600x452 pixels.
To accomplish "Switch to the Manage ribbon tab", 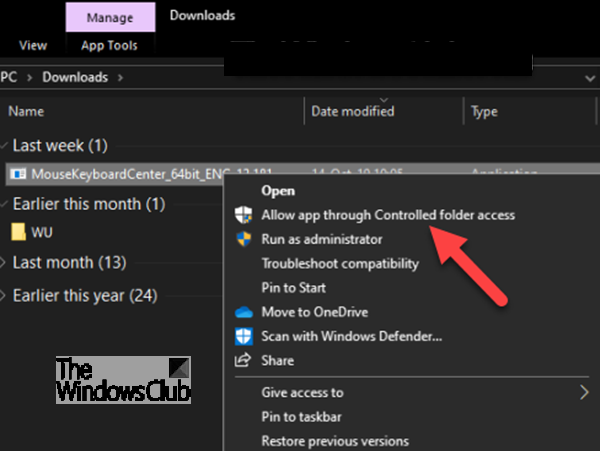I will point(110,18).
